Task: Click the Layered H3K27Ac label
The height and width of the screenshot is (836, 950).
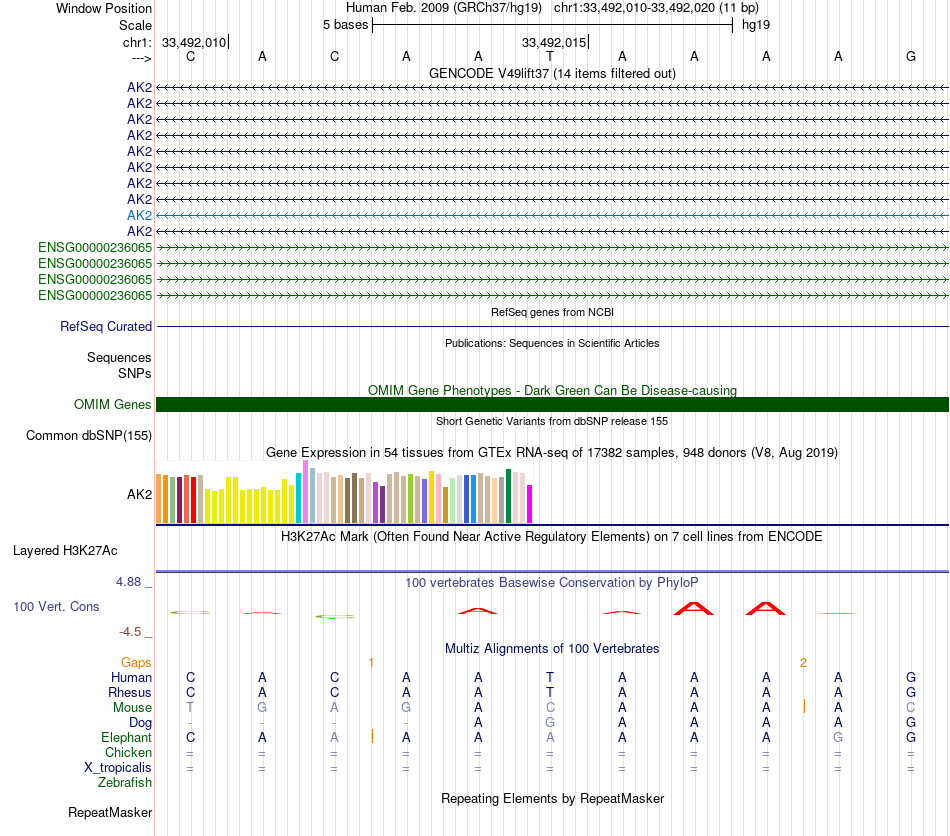Action: coord(65,551)
